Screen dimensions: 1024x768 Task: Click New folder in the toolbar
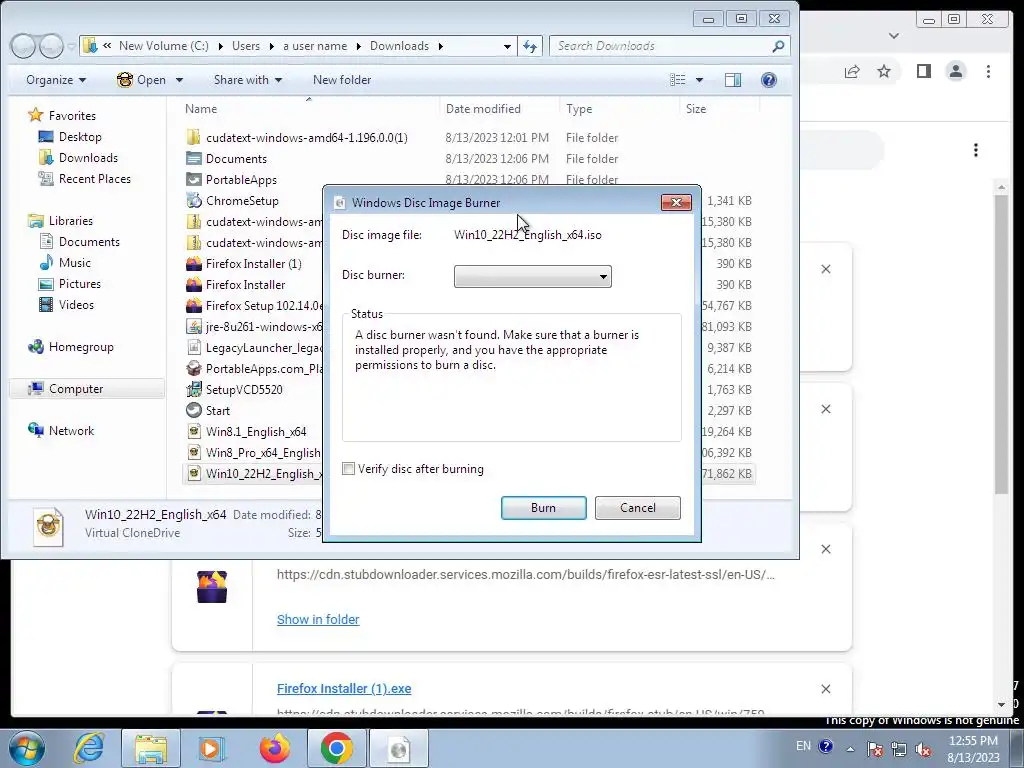pos(342,80)
